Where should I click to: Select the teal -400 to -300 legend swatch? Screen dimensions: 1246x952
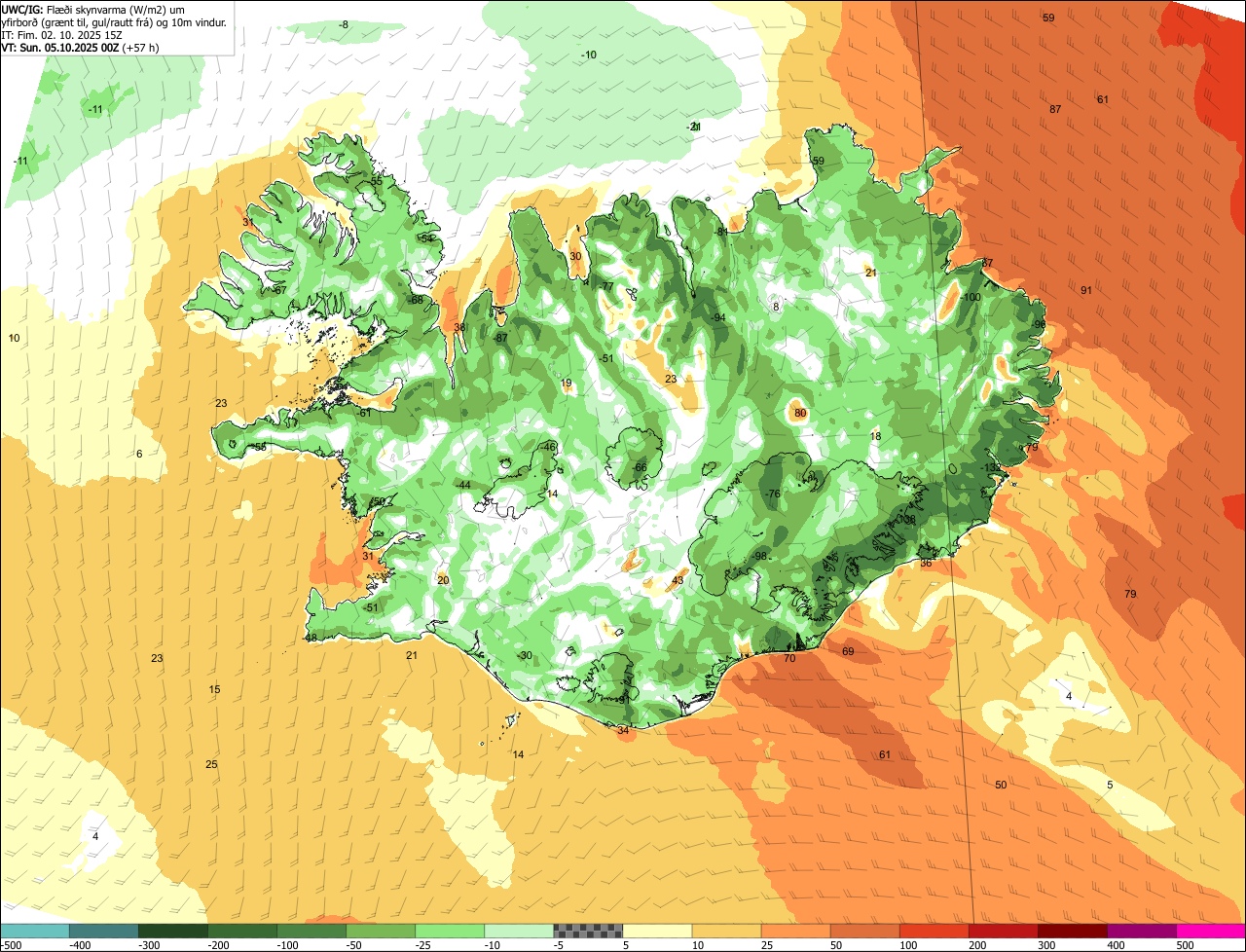pyautogui.click(x=103, y=931)
